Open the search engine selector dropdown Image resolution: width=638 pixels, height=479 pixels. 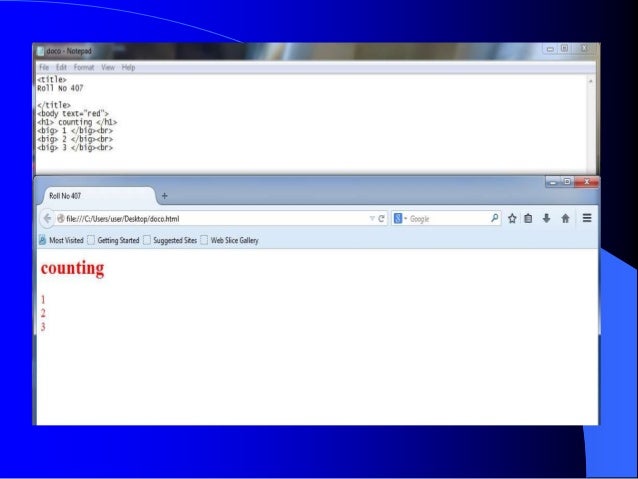tap(400, 219)
